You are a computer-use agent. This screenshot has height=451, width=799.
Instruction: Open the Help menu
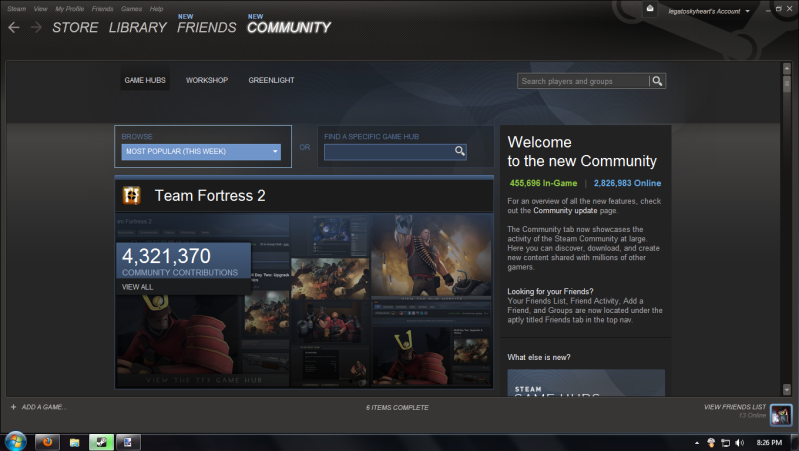[x=156, y=9]
